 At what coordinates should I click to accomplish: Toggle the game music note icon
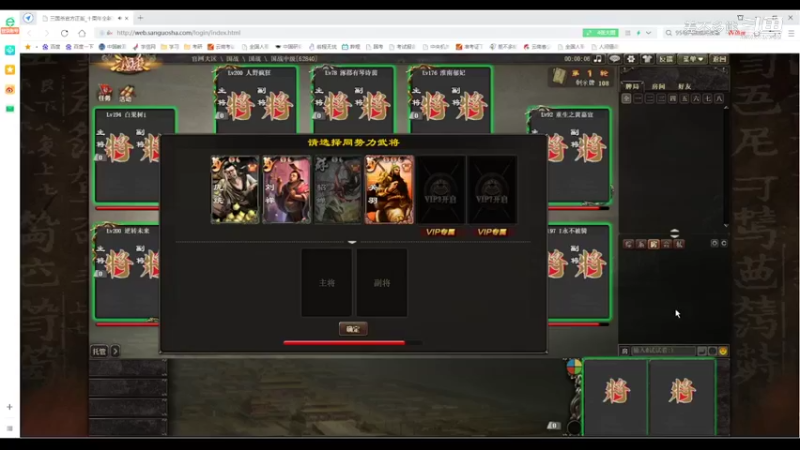coord(597,59)
